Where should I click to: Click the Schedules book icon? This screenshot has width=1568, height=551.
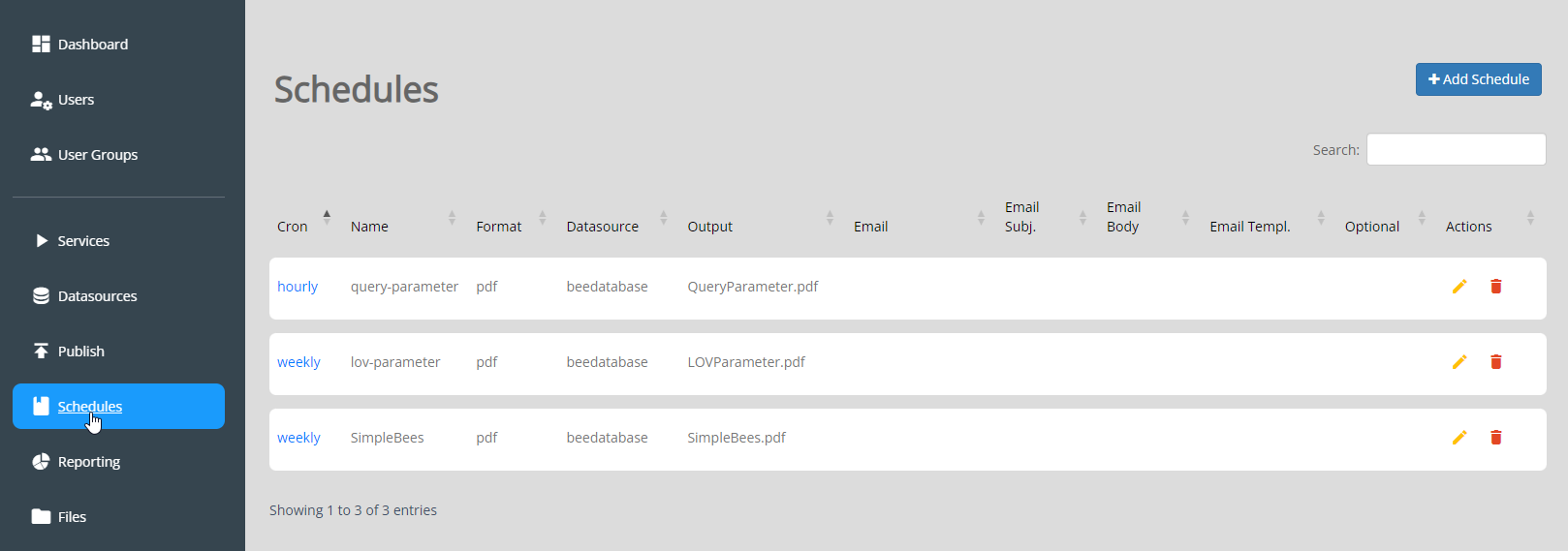click(x=41, y=406)
